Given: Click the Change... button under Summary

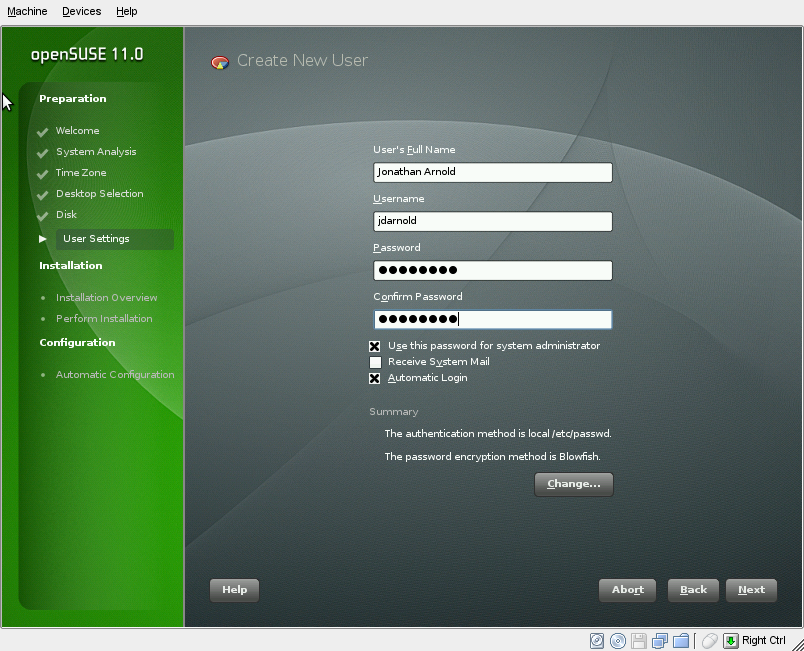Looking at the screenshot, I should [x=573, y=484].
